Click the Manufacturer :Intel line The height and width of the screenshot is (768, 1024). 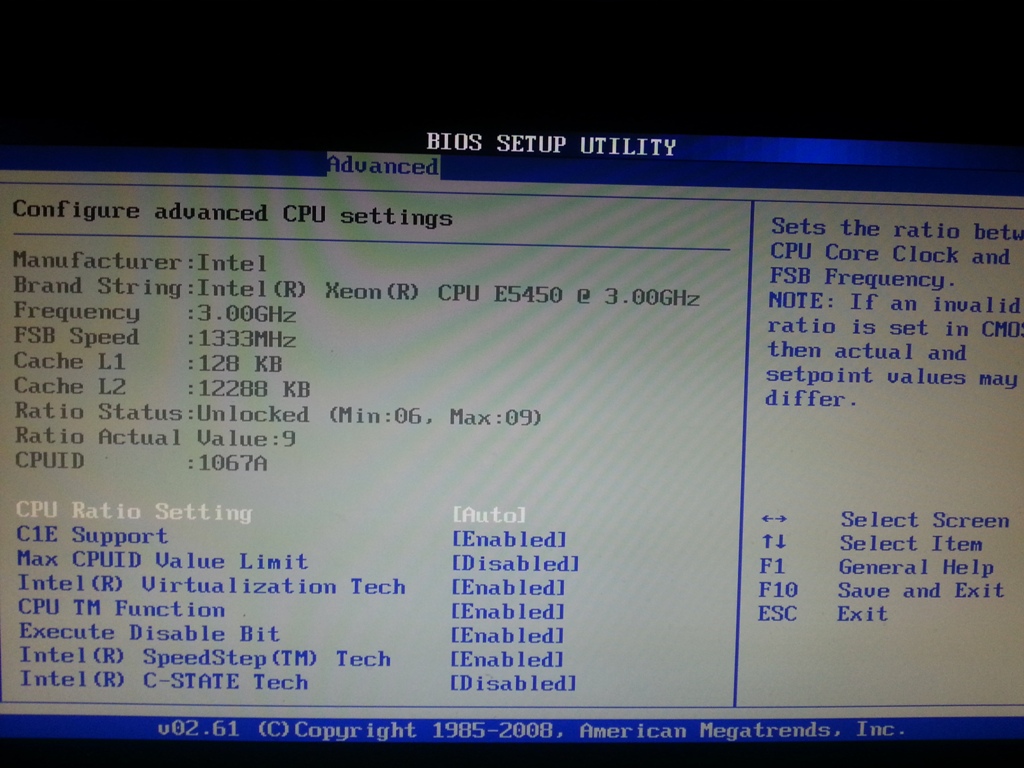(x=140, y=261)
